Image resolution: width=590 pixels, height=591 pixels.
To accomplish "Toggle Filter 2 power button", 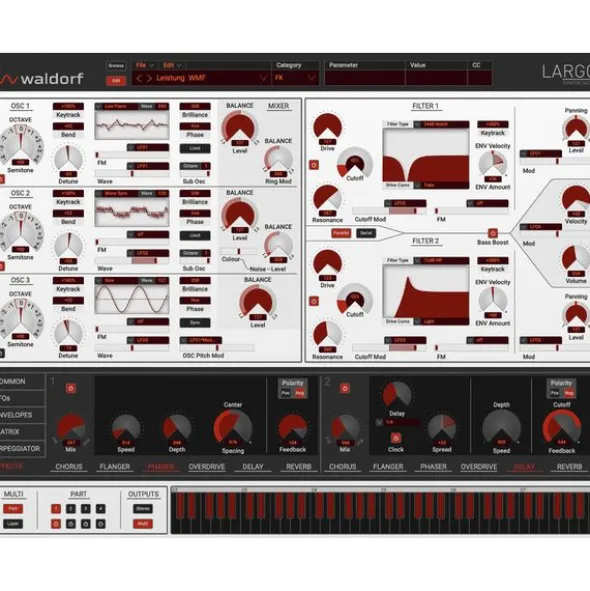I will tap(314, 301).
